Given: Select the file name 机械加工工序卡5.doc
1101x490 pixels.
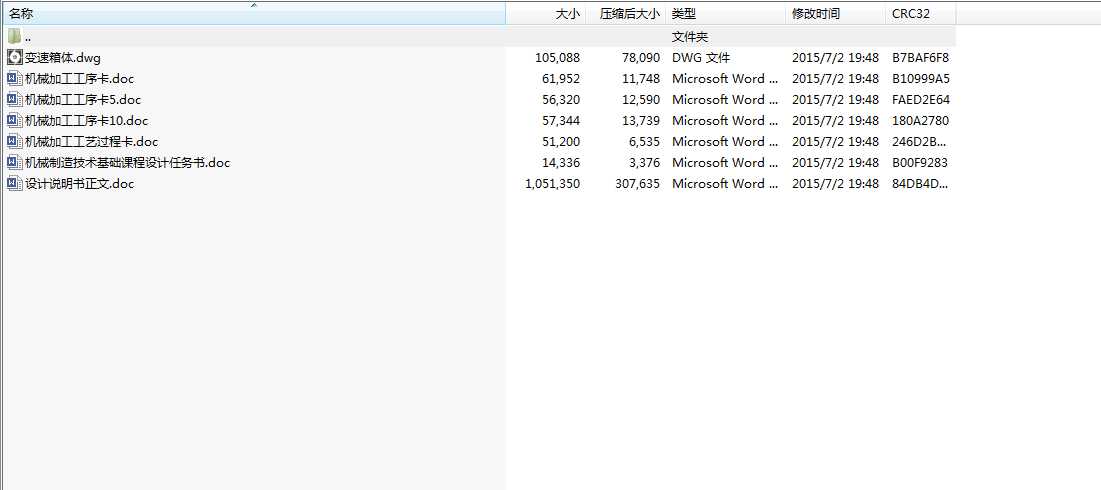Looking at the screenshot, I should 83,100.
